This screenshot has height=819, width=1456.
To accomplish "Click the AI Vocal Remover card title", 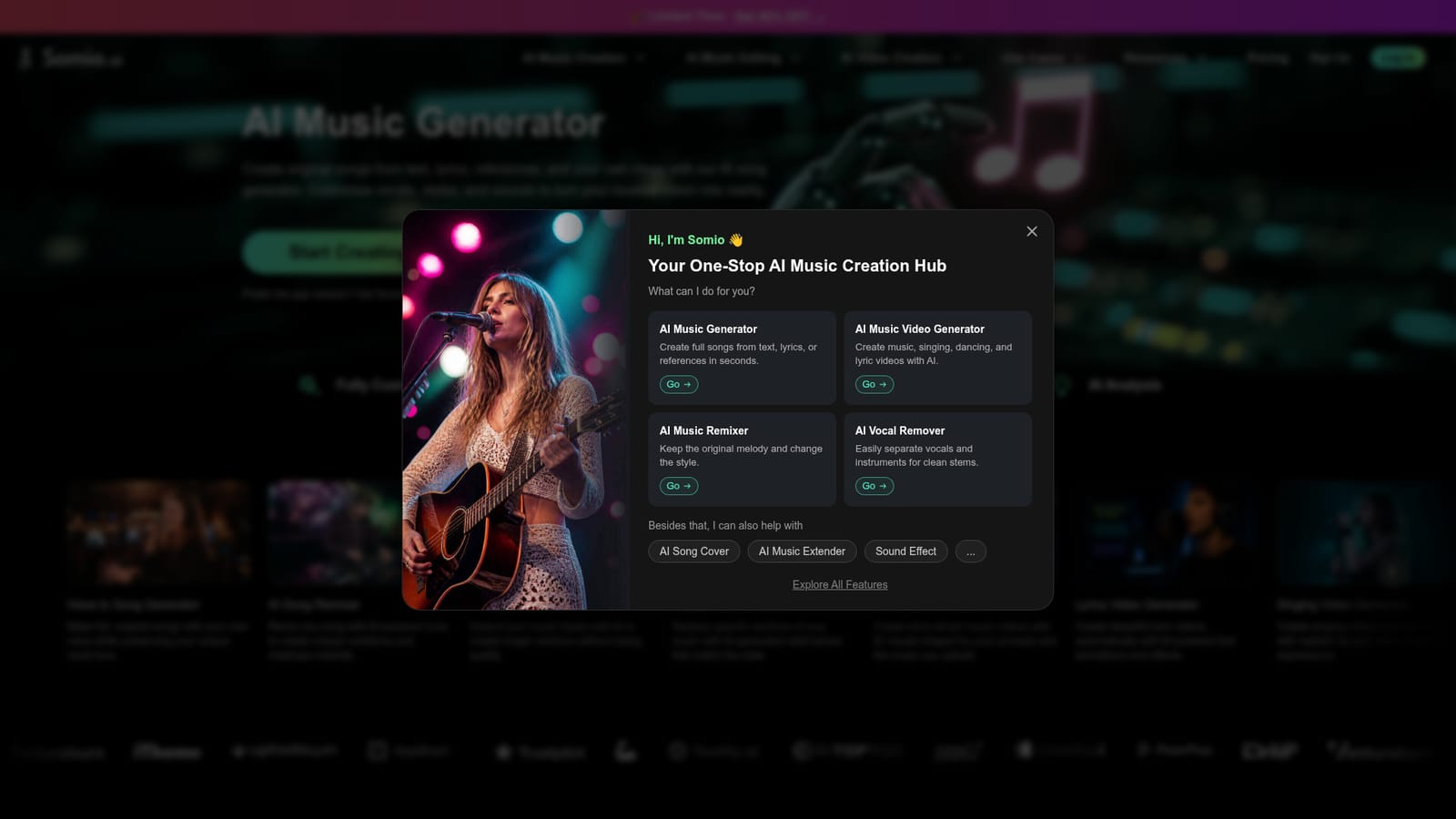I will coord(900,431).
